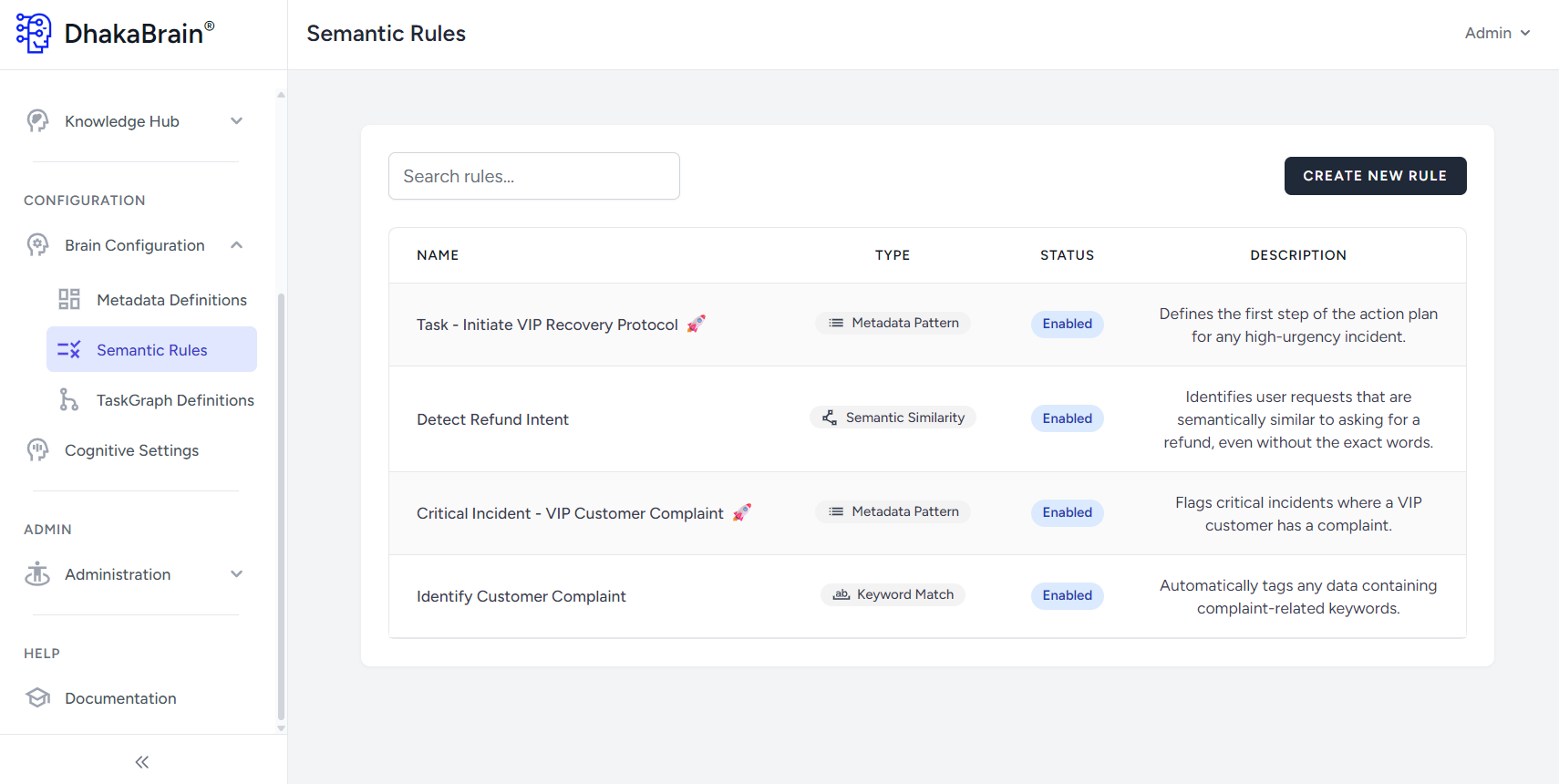1559x784 pixels.
Task: Click Metadata Pattern badge in Task Initiate VIP row
Action: [893, 323]
